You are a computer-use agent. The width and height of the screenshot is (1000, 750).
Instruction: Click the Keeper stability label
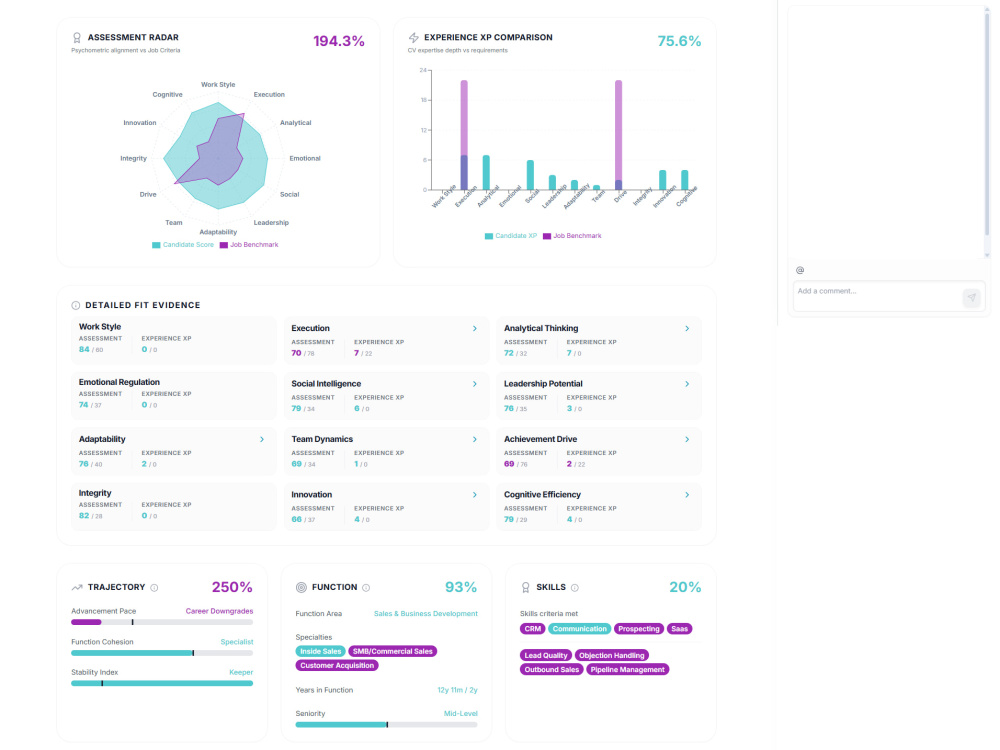click(x=241, y=673)
